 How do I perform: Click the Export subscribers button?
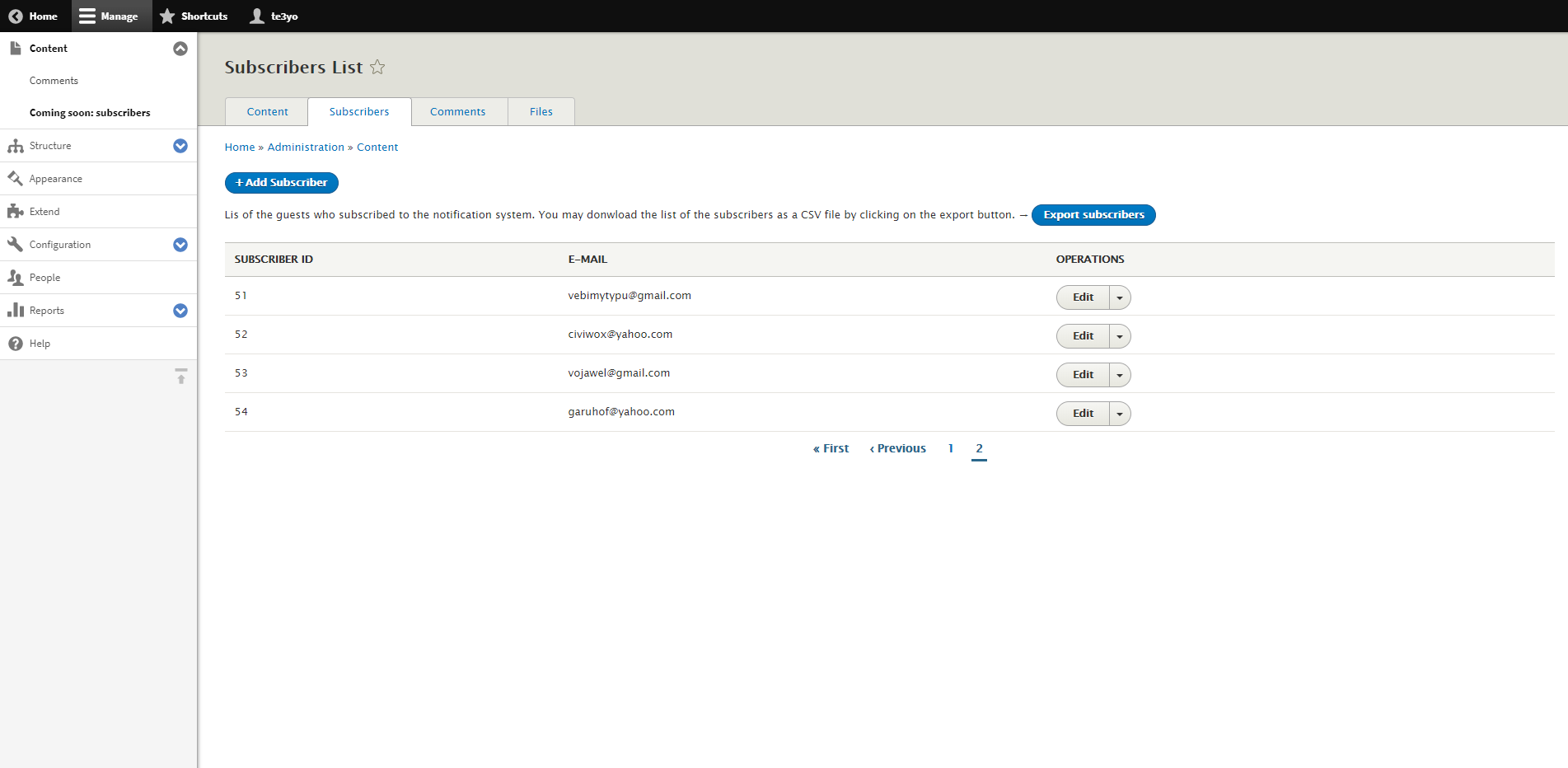pos(1093,215)
